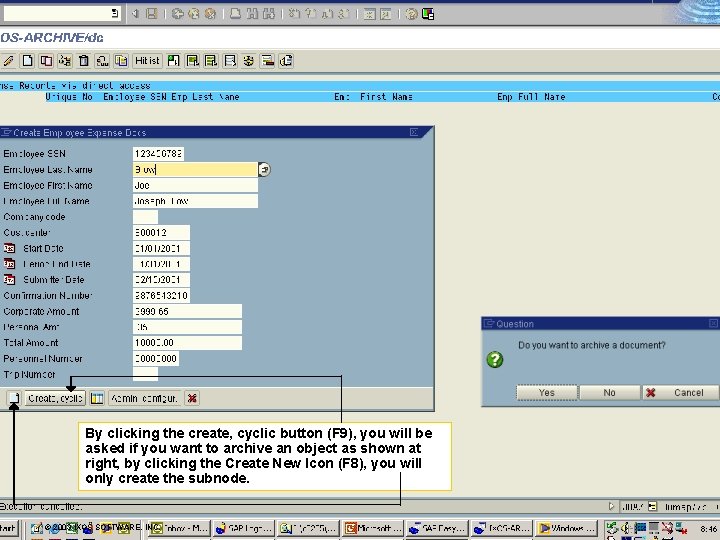Click the yellow Exit navigation icon
This screenshot has width=720, height=540.
coord(194,14)
